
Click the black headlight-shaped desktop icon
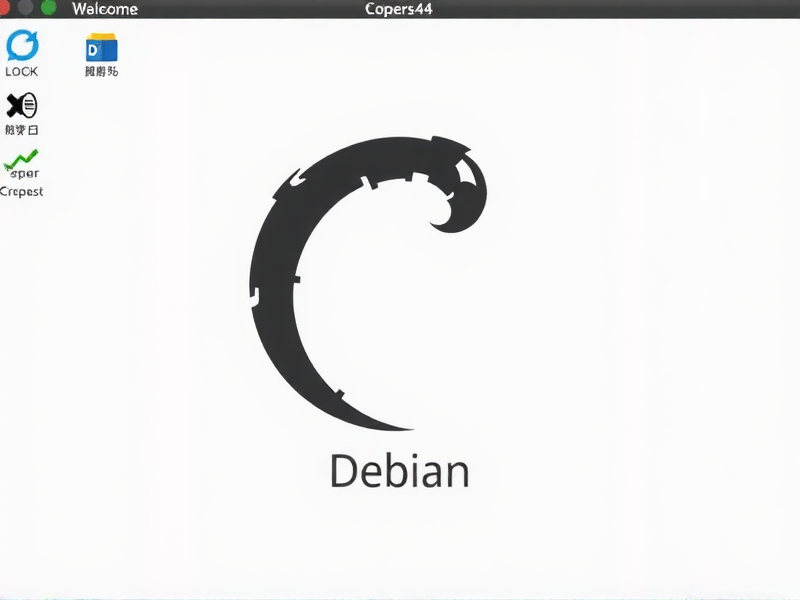click(x=22, y=105)
